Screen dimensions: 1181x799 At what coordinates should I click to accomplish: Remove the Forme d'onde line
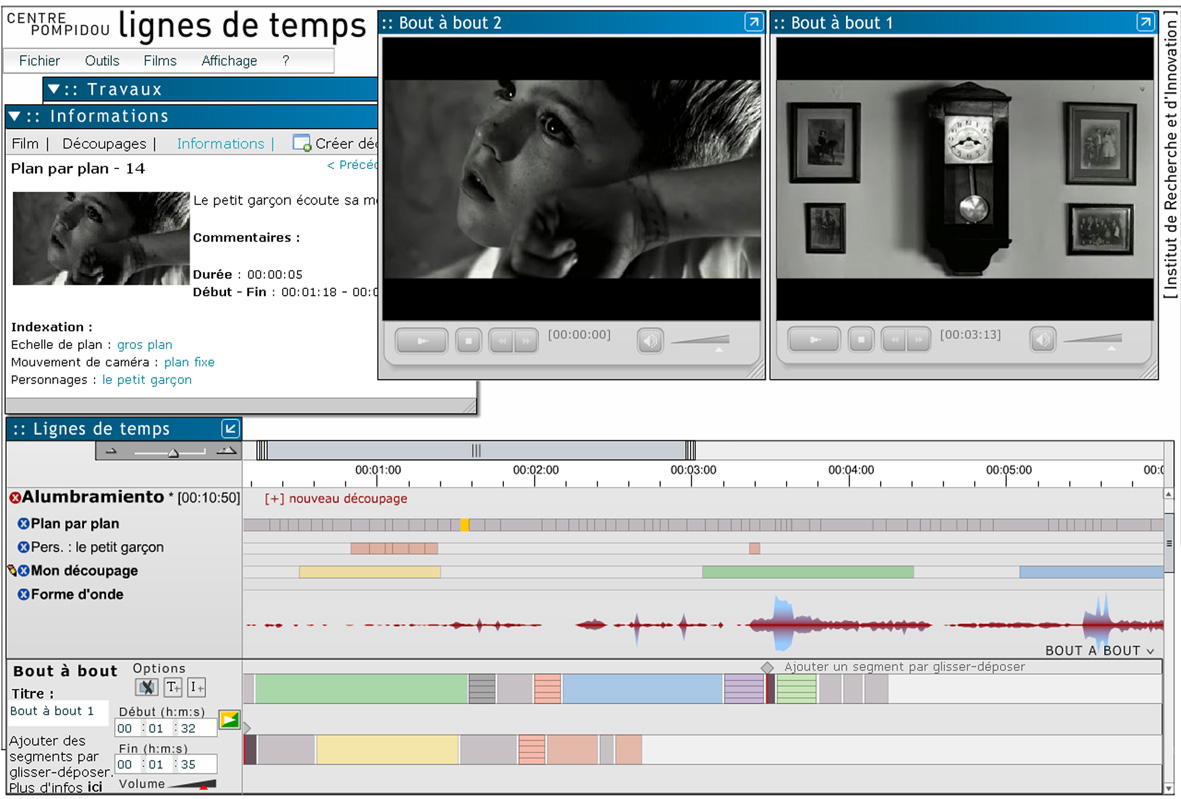pyautogui.click(x=23, y=594)
